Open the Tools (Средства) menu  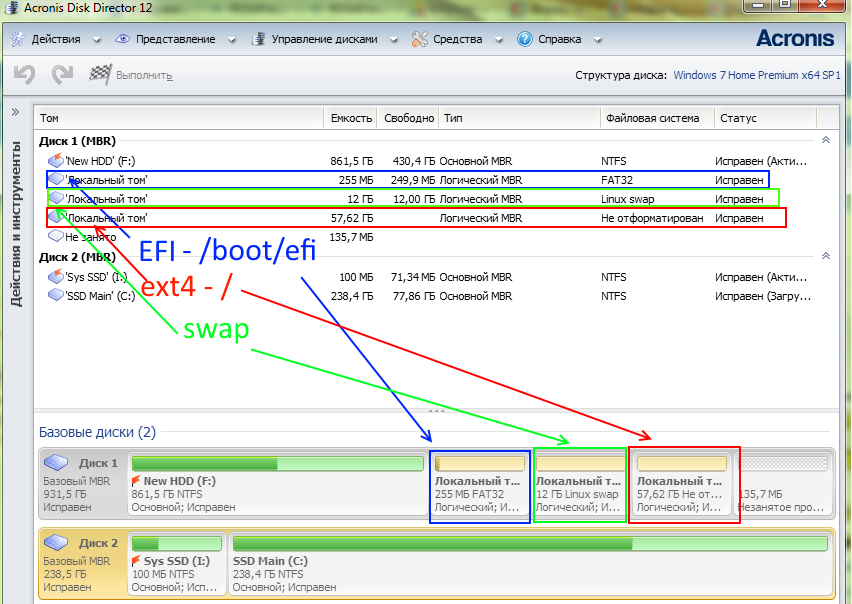pos(458,39)
